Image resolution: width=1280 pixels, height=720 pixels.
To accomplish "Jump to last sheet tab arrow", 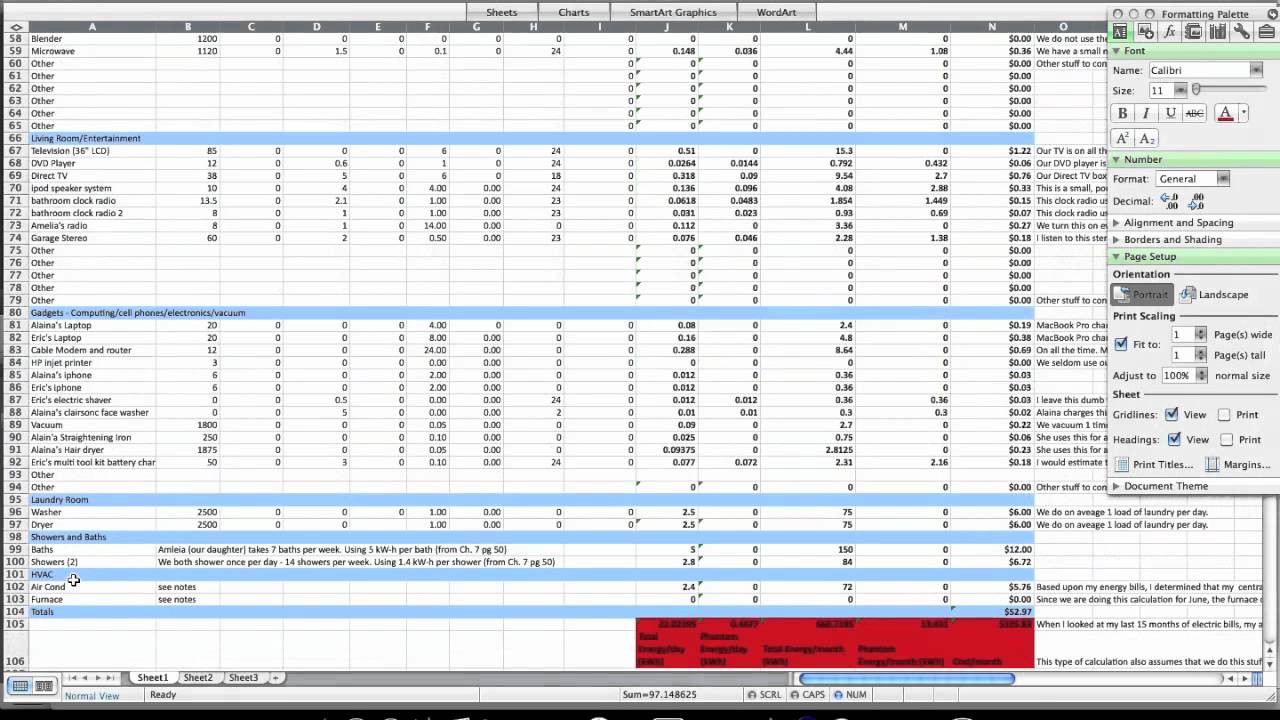I will pyautogui.click(x=111, y=678).
